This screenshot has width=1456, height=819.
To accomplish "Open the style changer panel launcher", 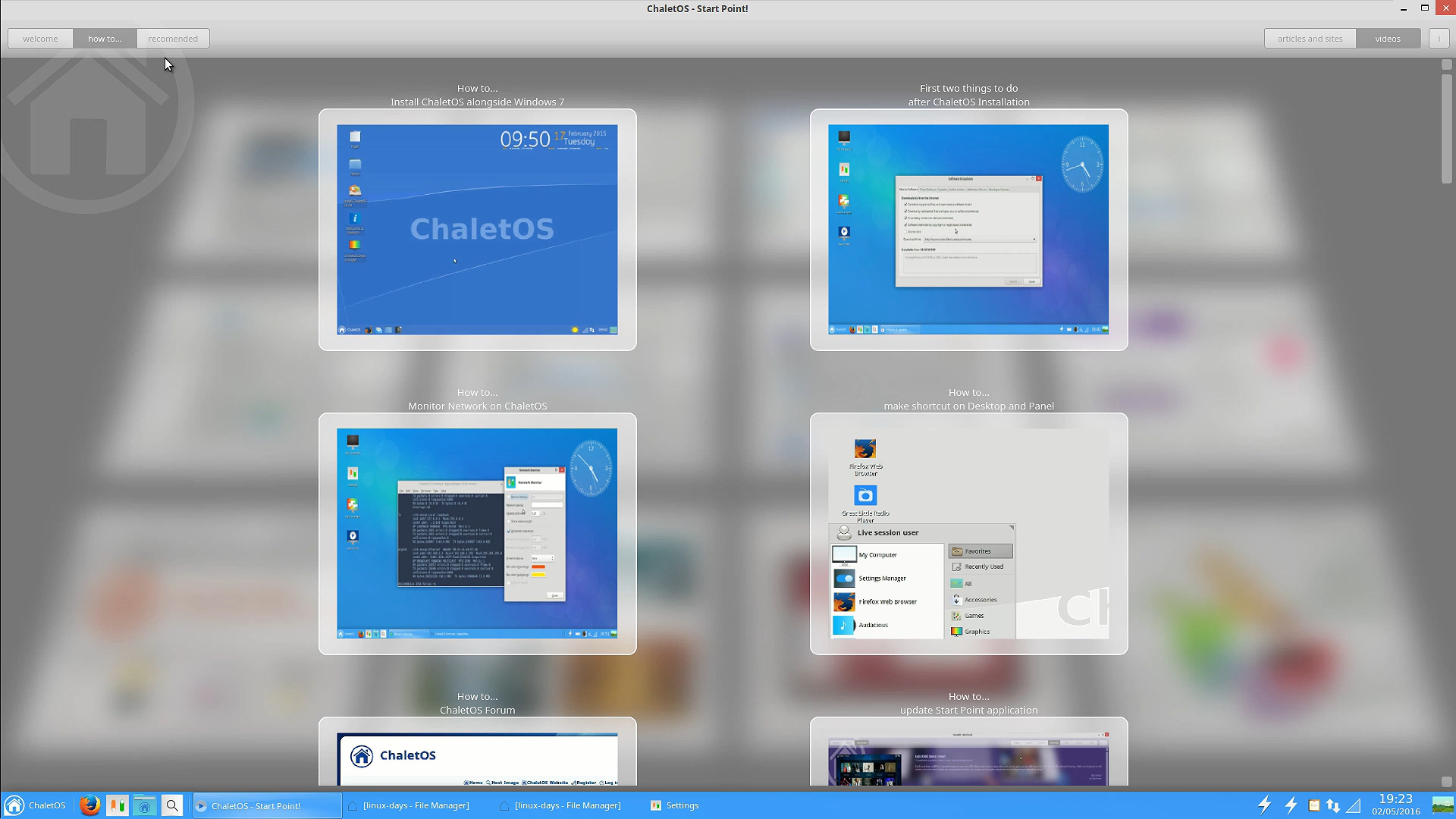I will tap(118, 805).
